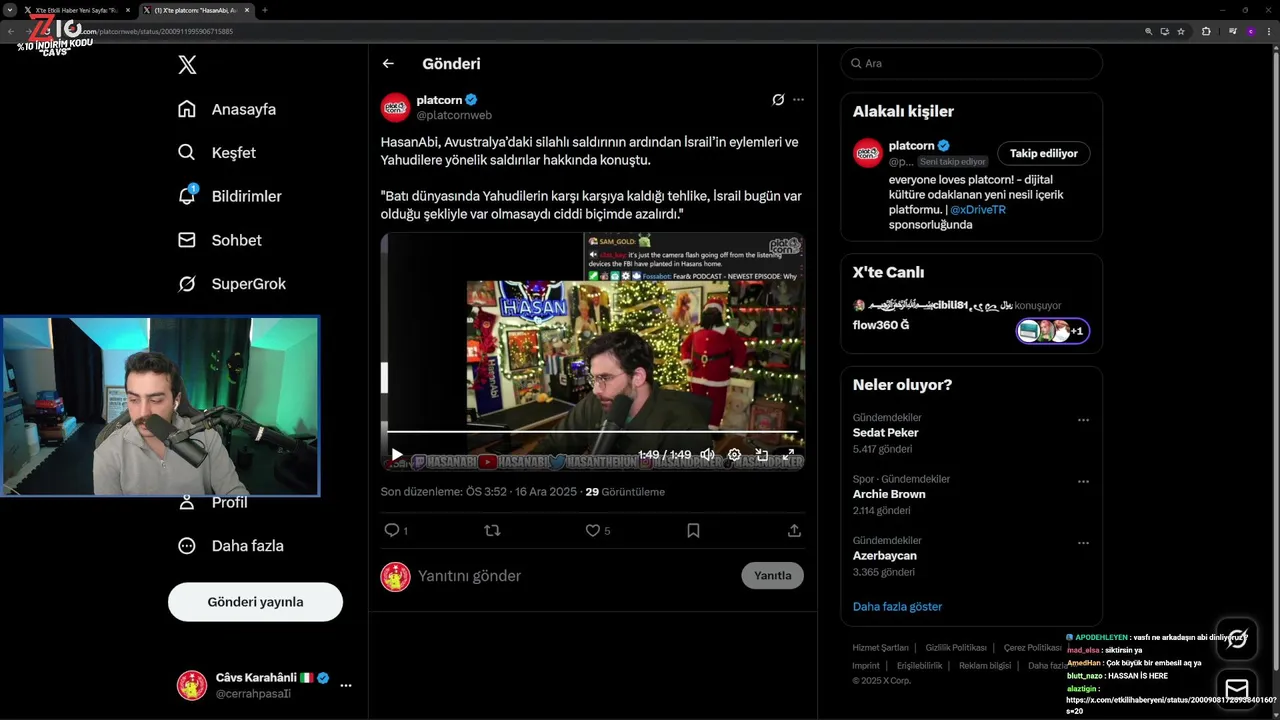Open platcorn avatar in Alakalı kişiler
The width and height of the screenshot is (1280, 720).
point(868,153)
